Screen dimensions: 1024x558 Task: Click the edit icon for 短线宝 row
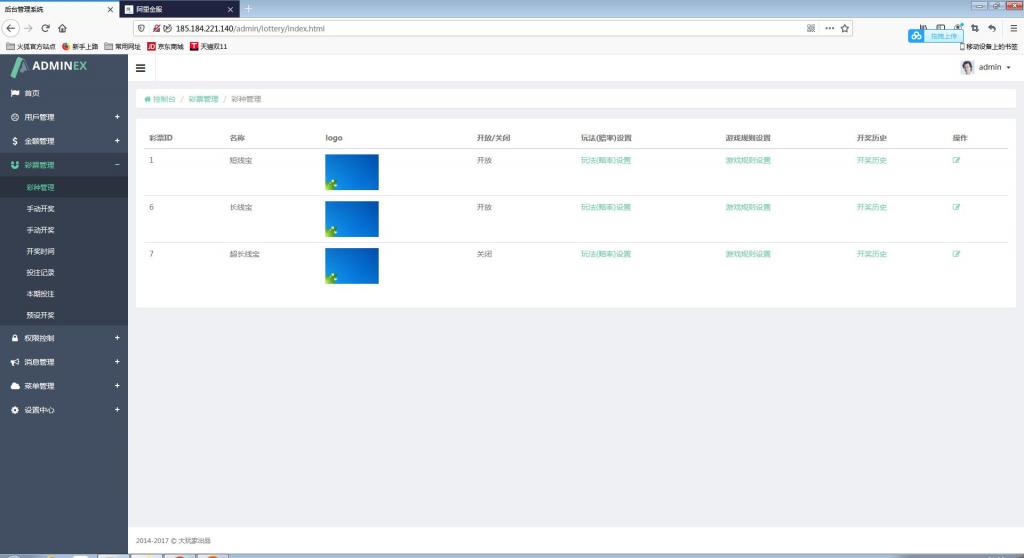point(956,160)
